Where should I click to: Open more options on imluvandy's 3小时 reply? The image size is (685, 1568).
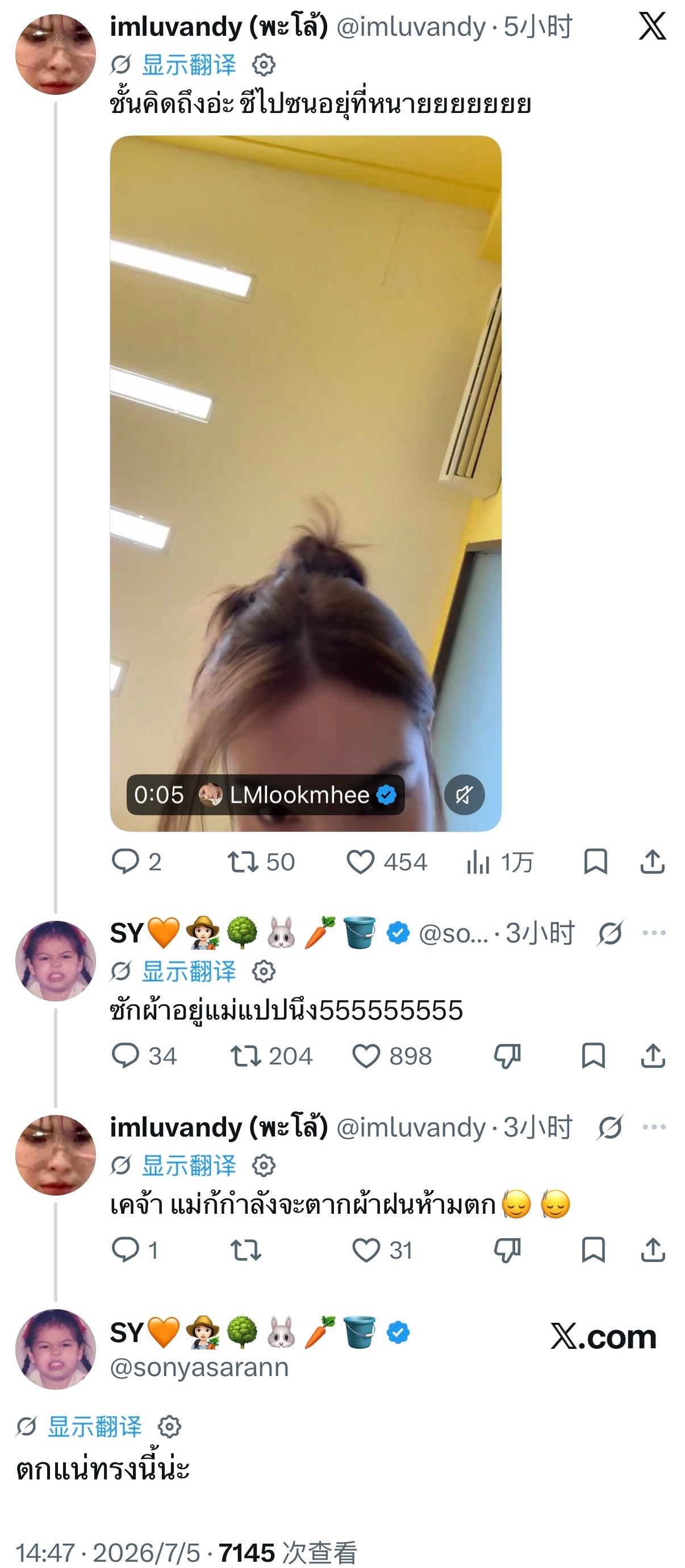click(654, 1127)
